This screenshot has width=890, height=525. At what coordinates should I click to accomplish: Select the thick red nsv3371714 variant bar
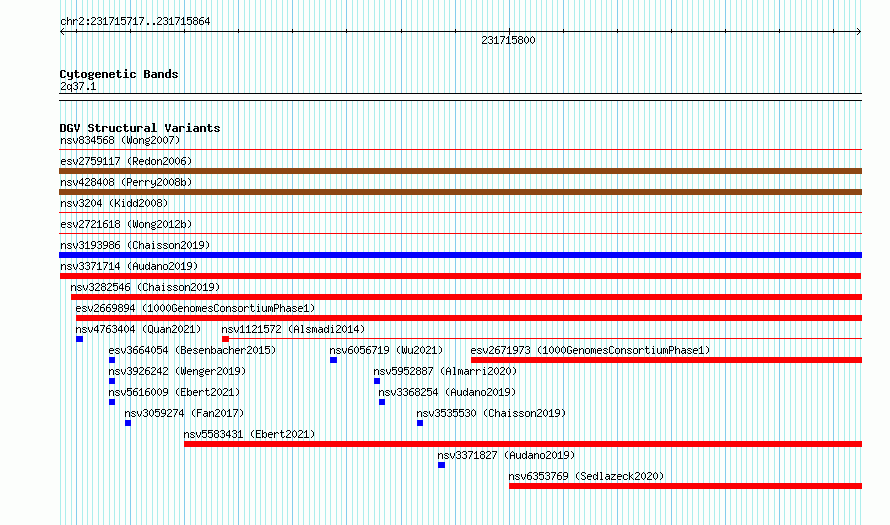tap(460, 276)
